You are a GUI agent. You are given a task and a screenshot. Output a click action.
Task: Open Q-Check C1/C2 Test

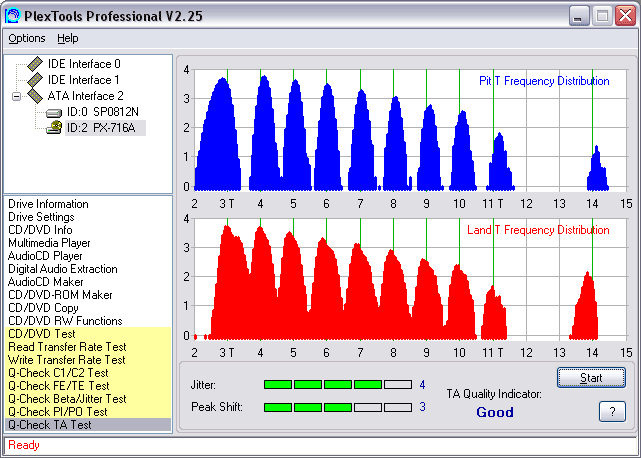88,373
